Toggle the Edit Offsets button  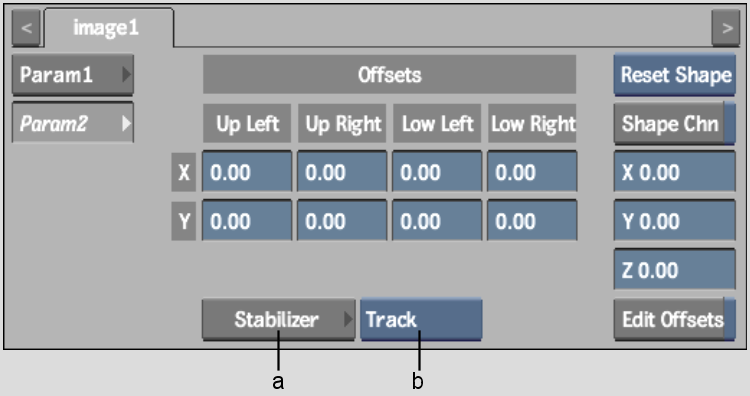point(674,319)
